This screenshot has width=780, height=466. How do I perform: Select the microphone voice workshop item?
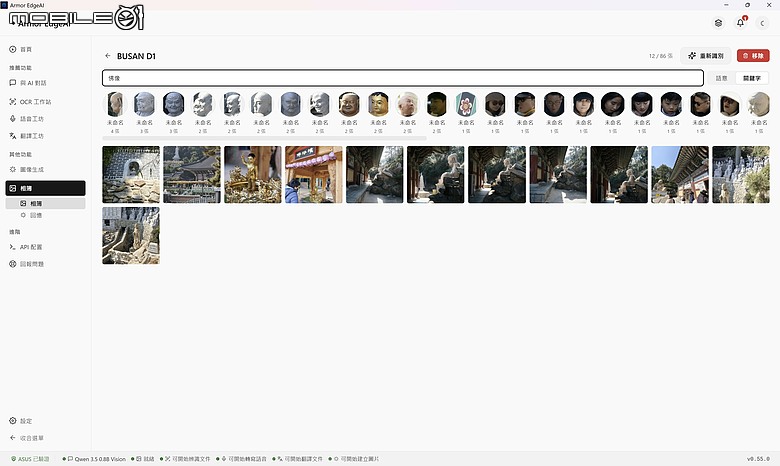point(26,119)
